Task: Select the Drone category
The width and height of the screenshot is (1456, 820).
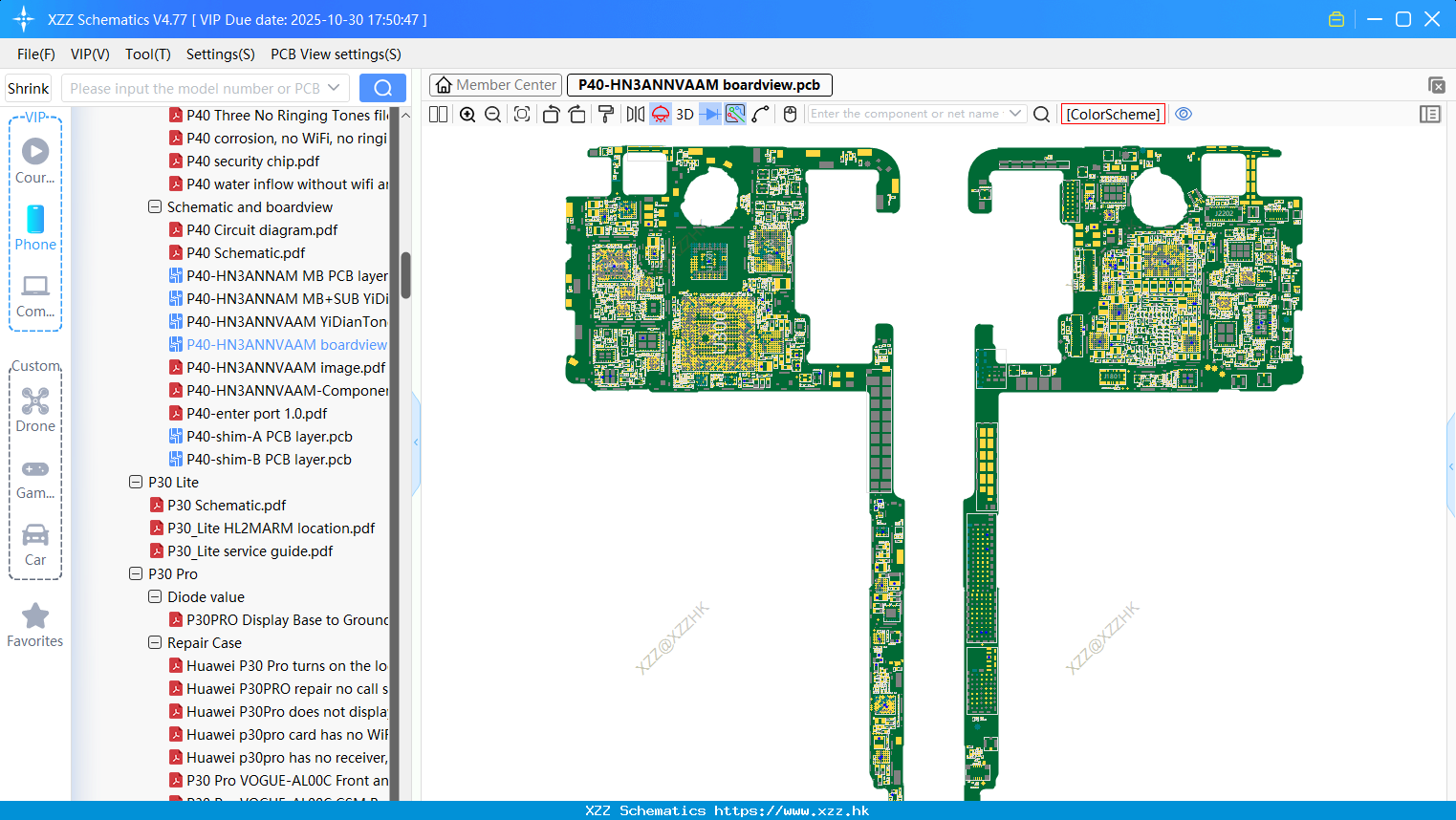Action: tap(35, 410)
